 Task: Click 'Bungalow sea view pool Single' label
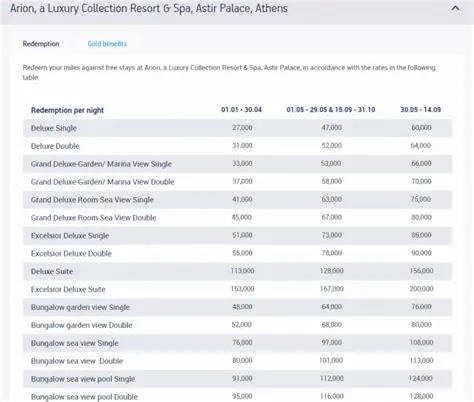coord(83,379)
